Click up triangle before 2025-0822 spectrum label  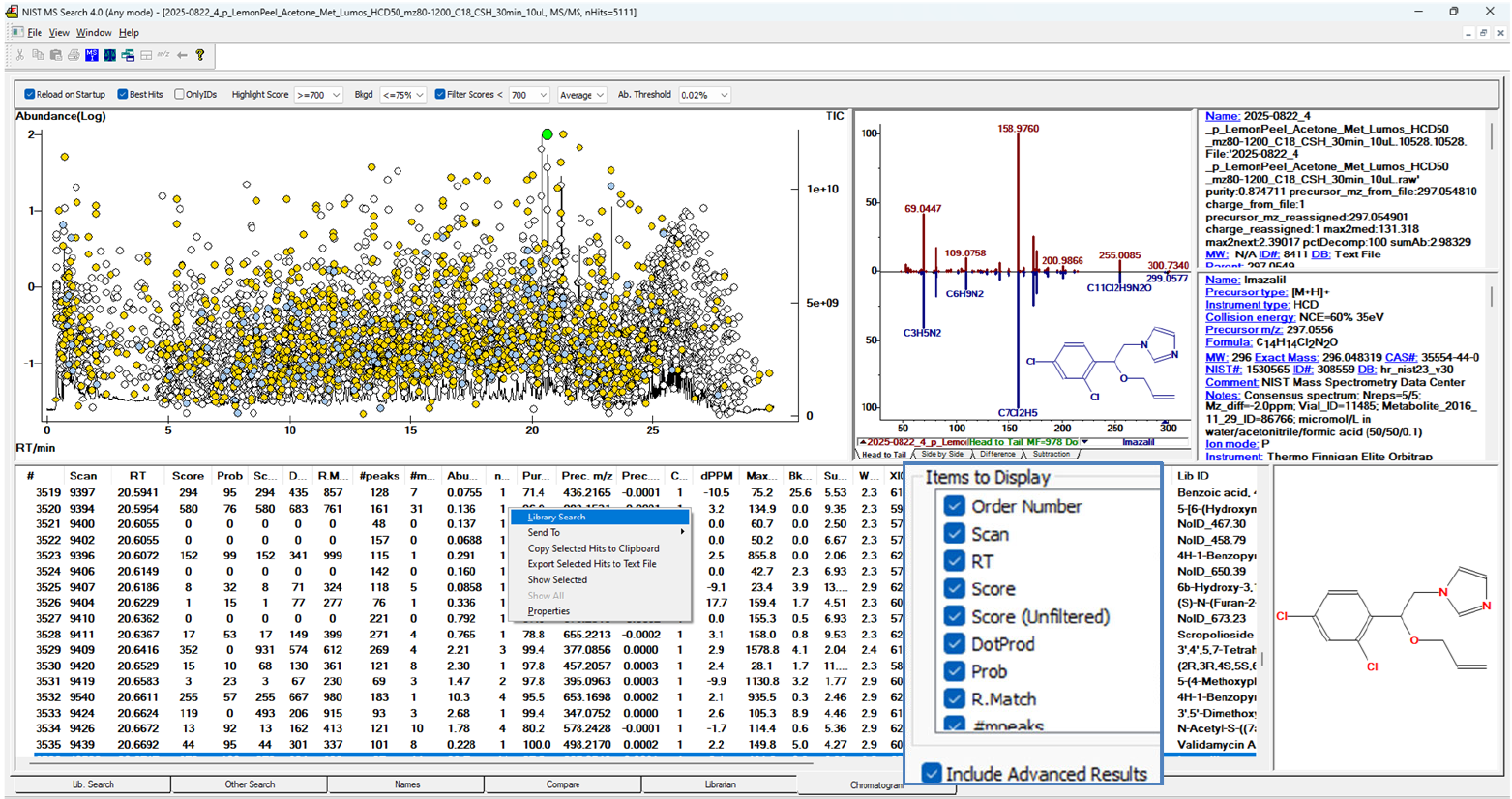click(x=863, y=442)
